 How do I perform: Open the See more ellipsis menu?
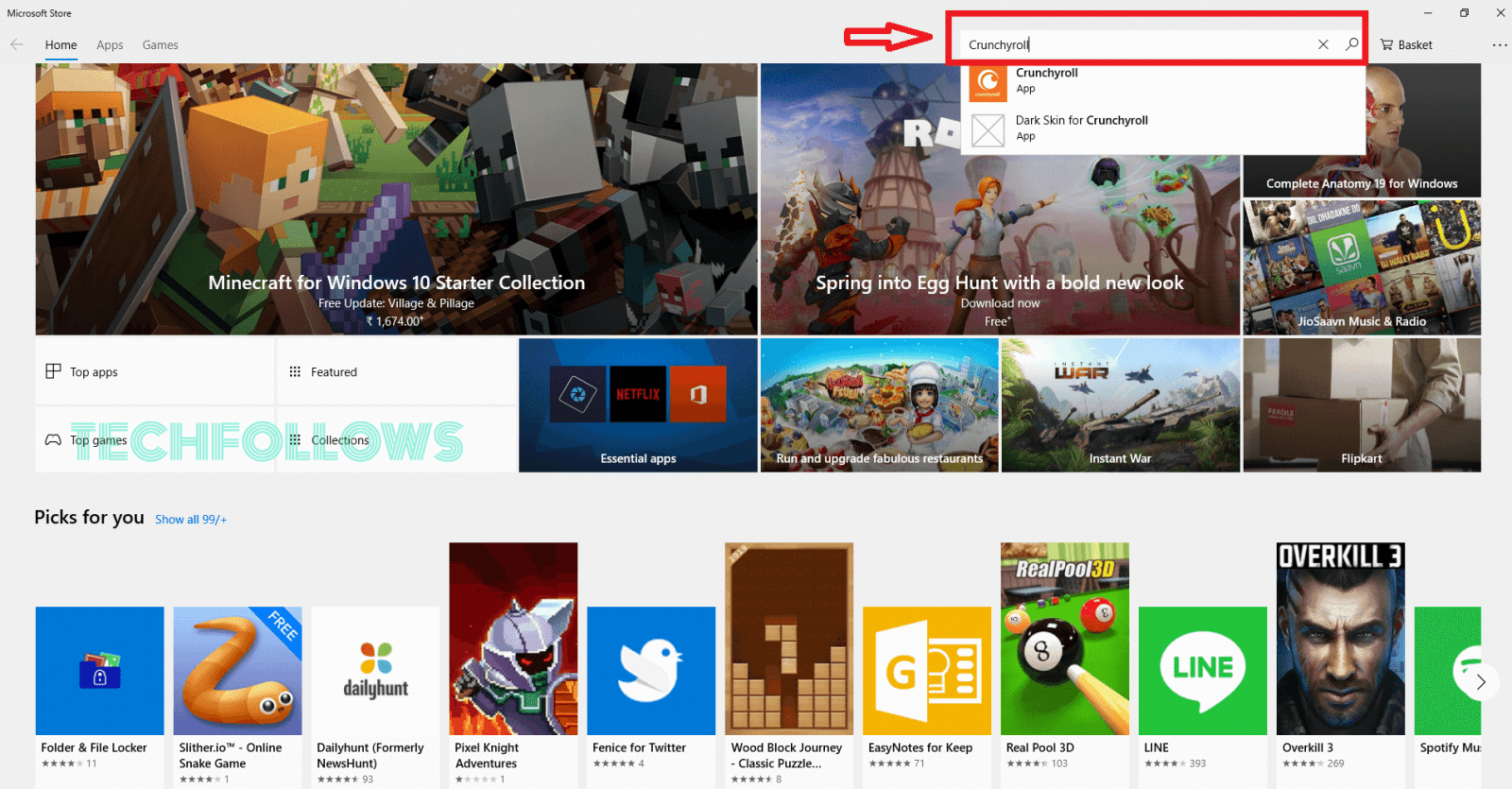(x=1500, y=44)
